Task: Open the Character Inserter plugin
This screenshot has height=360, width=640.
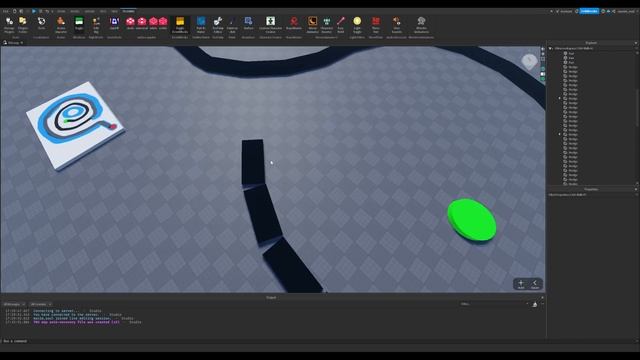Action: (x=327, y=24)
